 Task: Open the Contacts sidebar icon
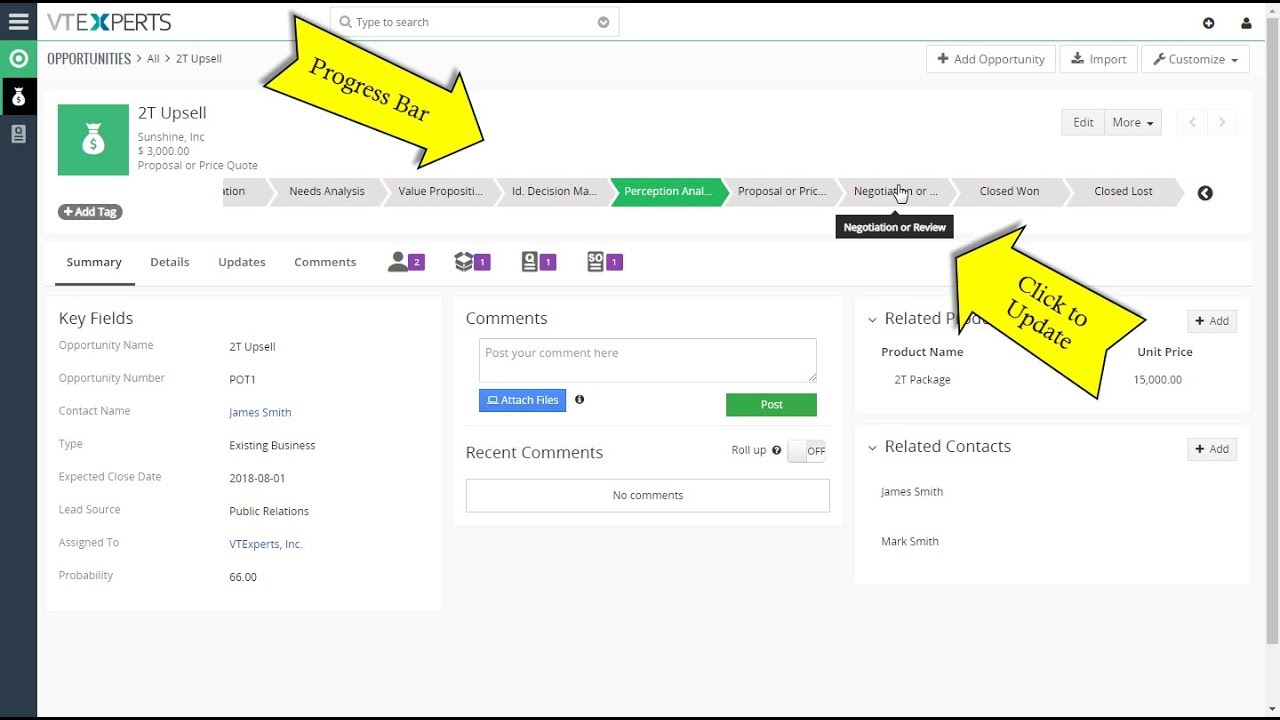click(x=18, y=134)
